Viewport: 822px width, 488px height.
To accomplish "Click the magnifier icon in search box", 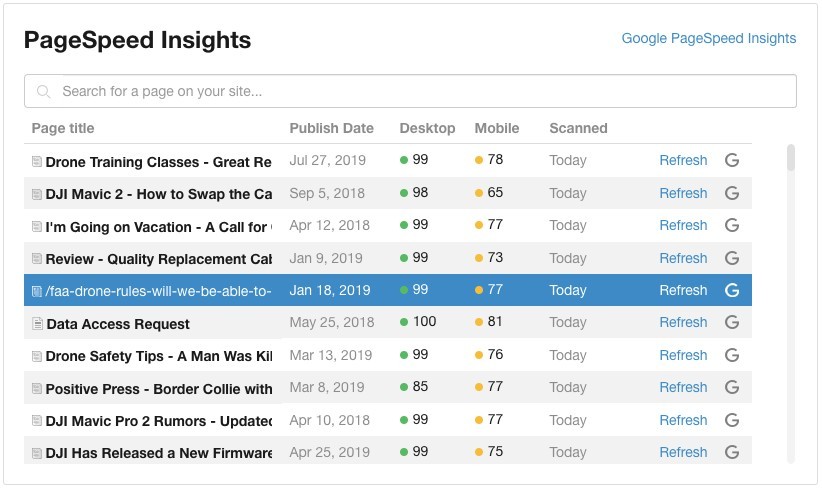I will point(44,92).
